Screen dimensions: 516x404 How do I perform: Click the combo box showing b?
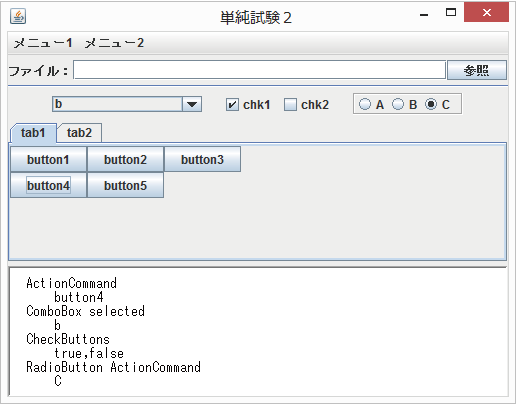(x=127, y=104)
